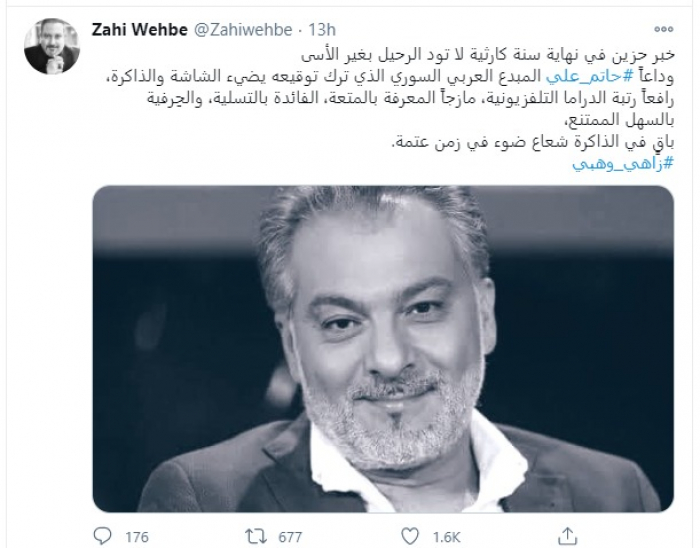
Task: Click the 677 retweets count
Action: click(x=290, y=536)
